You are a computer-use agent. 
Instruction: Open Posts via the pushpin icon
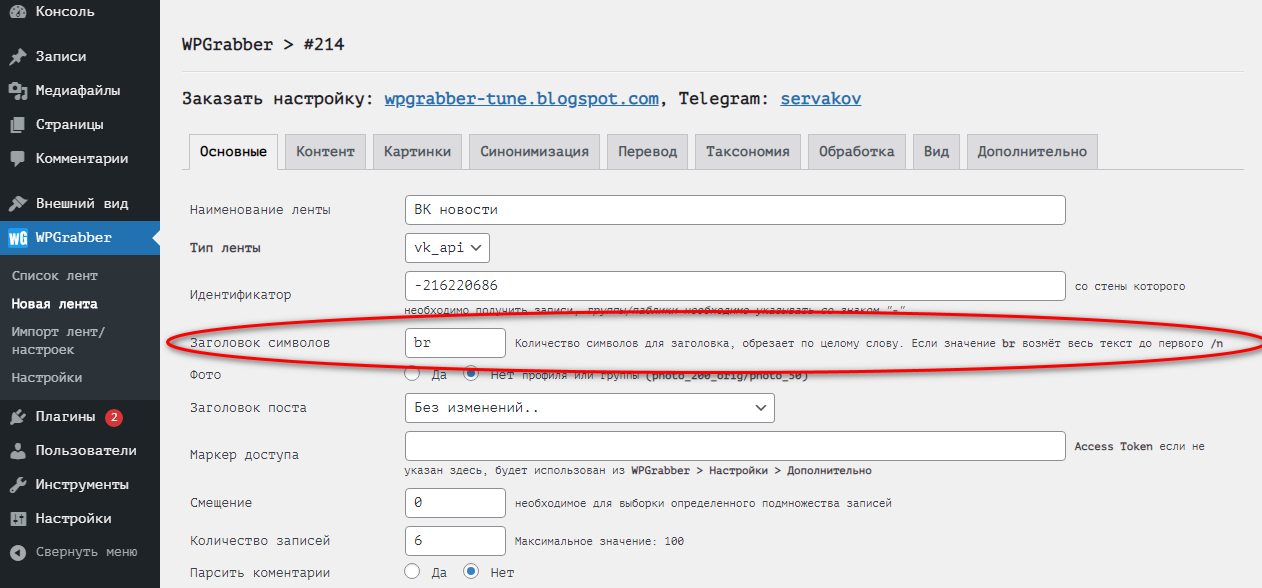pos(17,57)
